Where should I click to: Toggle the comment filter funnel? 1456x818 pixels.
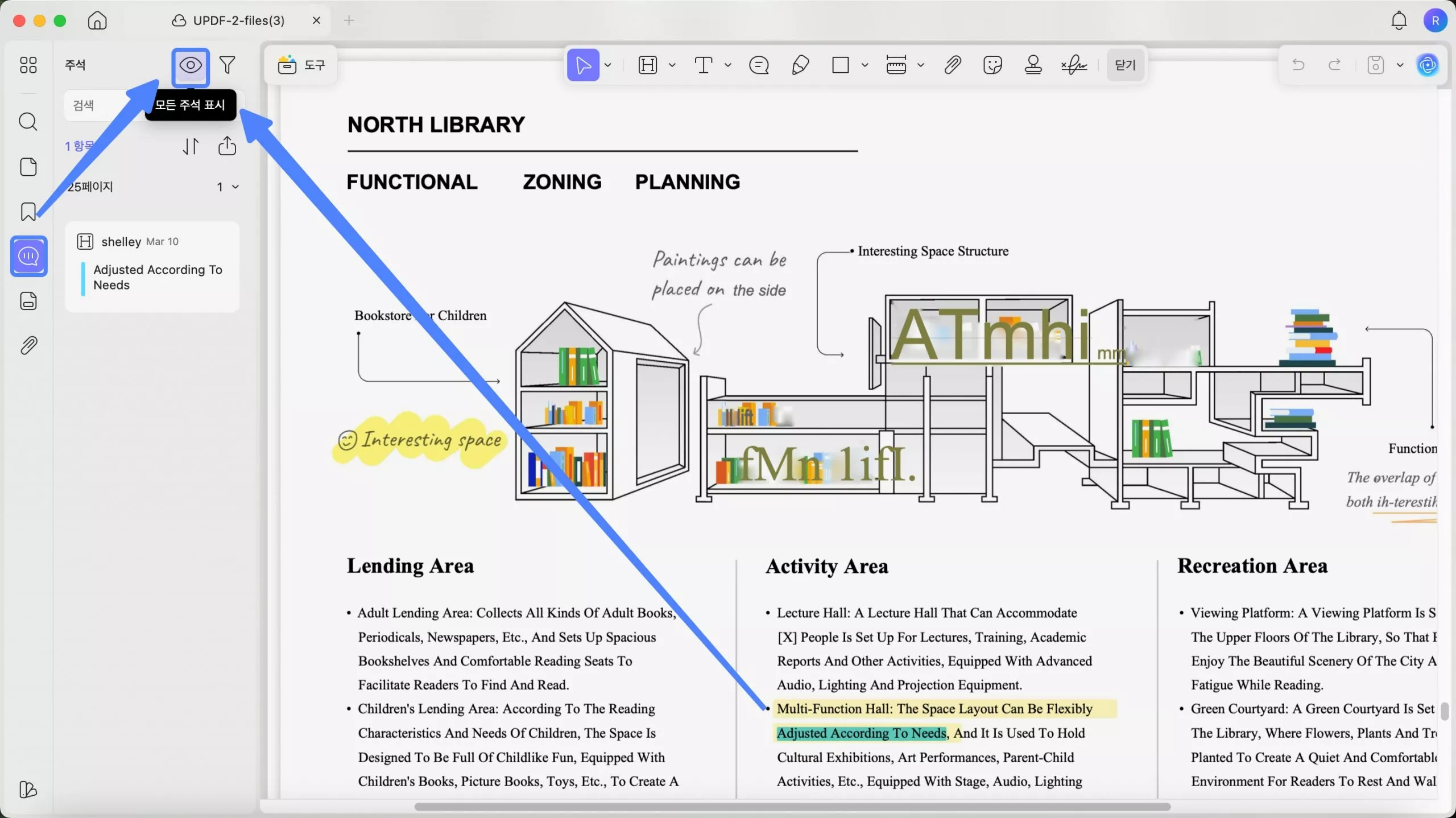click(227, 65)
